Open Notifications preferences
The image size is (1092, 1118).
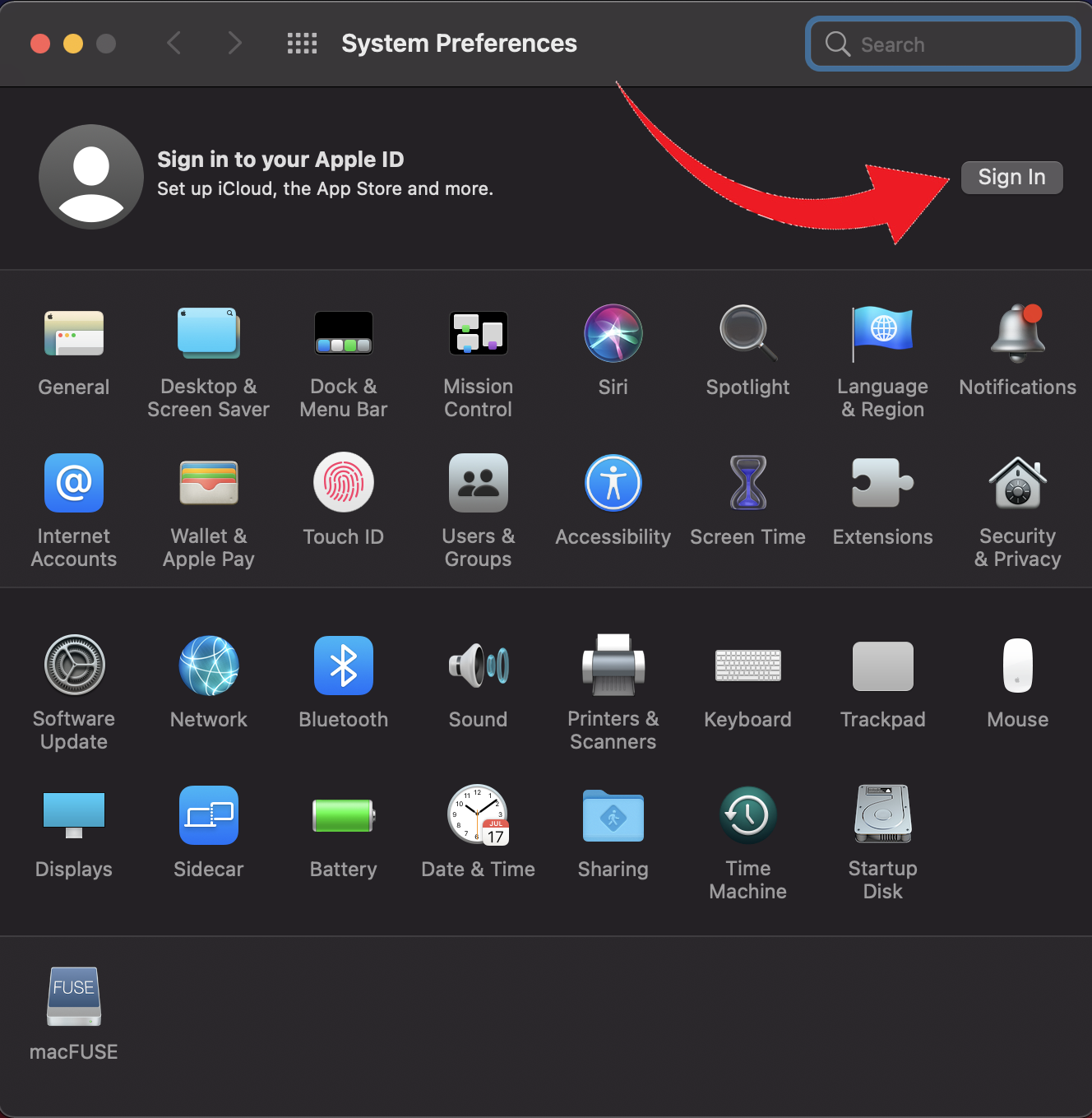click(1018, 334)
